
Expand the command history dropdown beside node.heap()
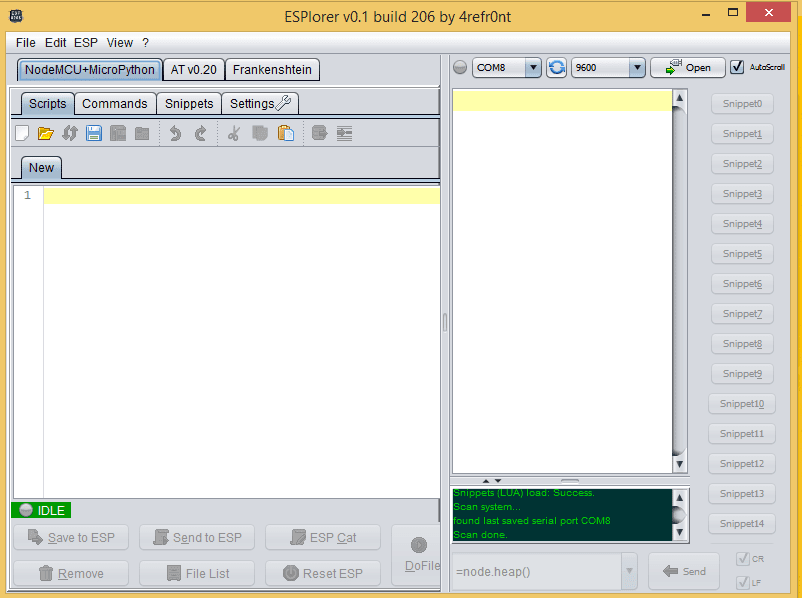click(631, 571)
